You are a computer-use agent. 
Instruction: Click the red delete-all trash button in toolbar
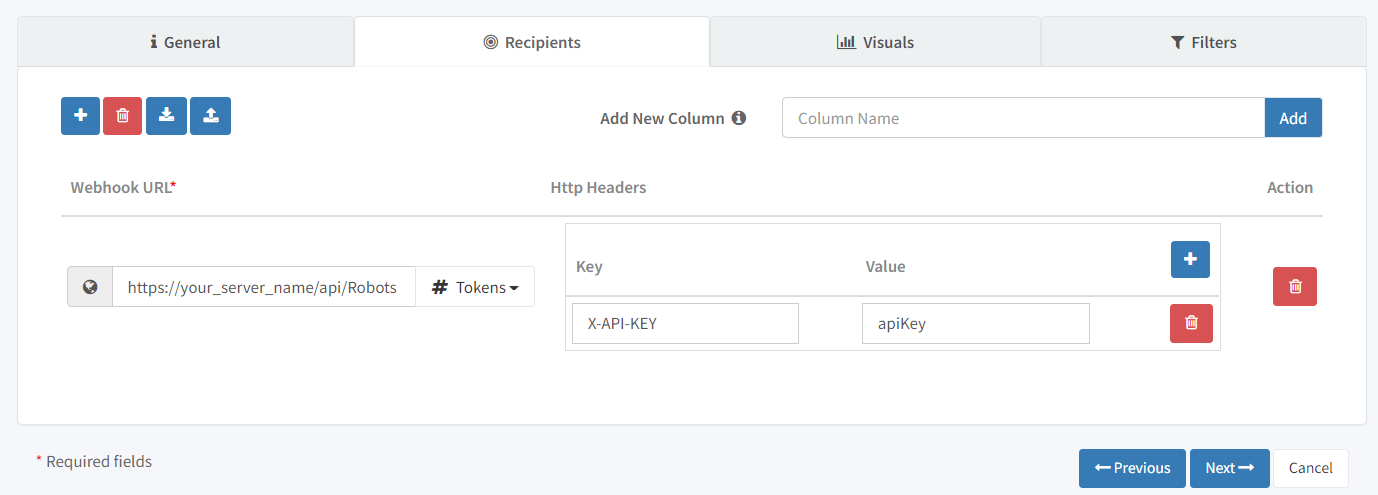click(123, 116)
